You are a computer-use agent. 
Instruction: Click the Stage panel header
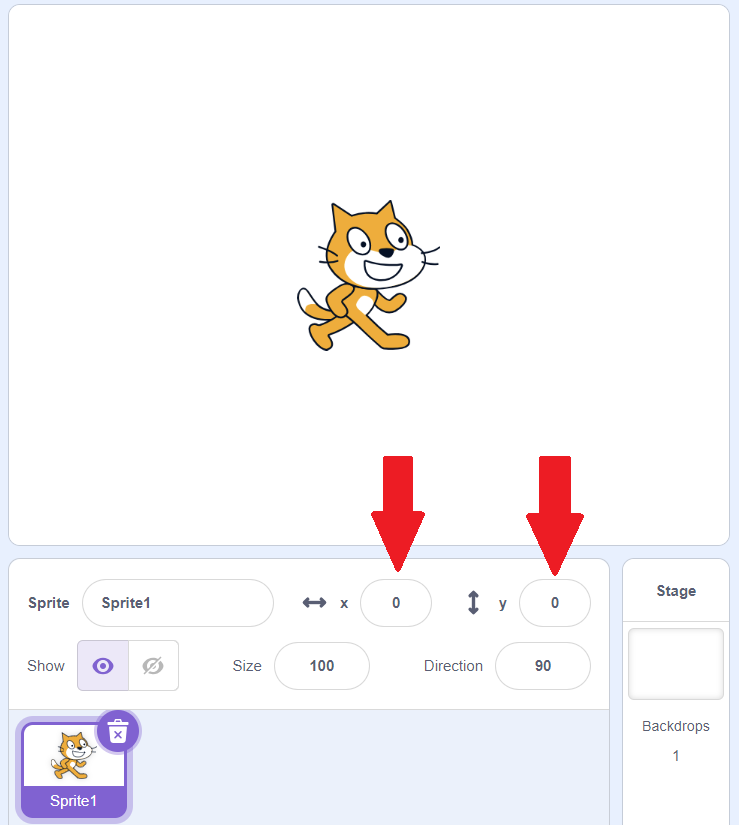click(676, 591)
